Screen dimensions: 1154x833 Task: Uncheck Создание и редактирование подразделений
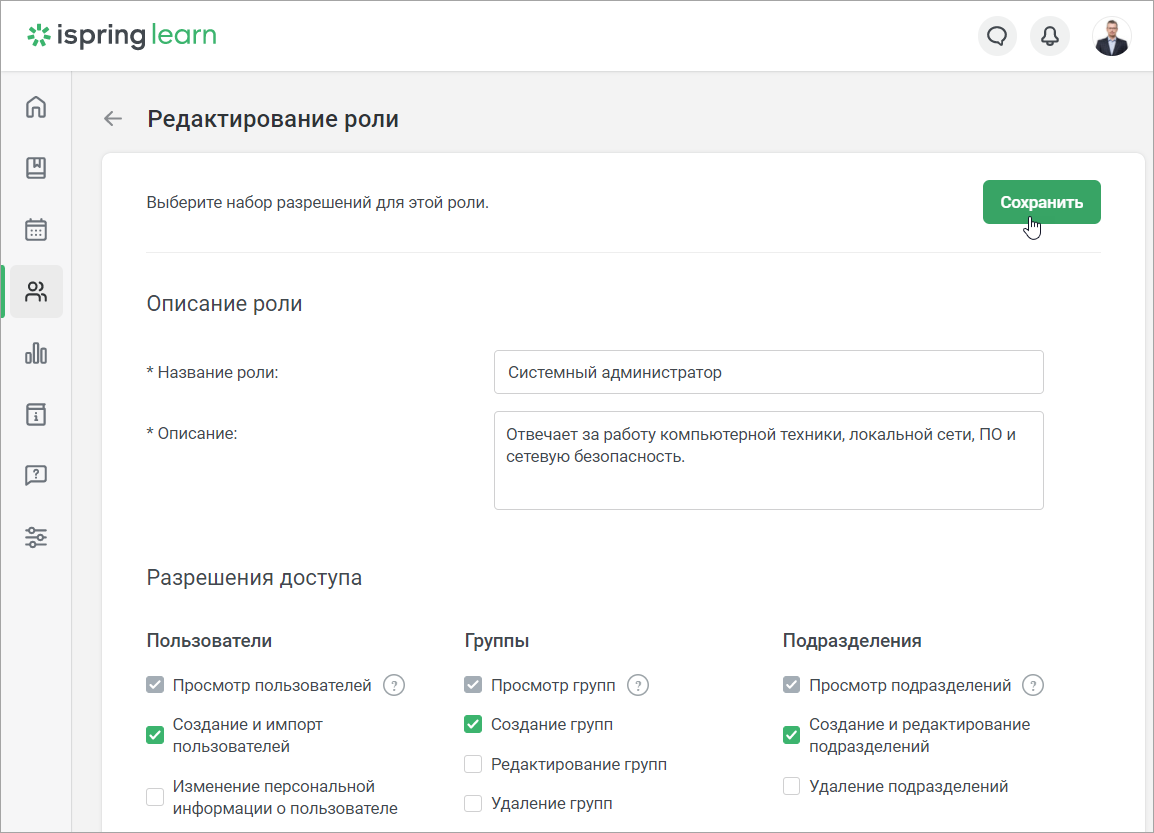[x=791, y=735]
